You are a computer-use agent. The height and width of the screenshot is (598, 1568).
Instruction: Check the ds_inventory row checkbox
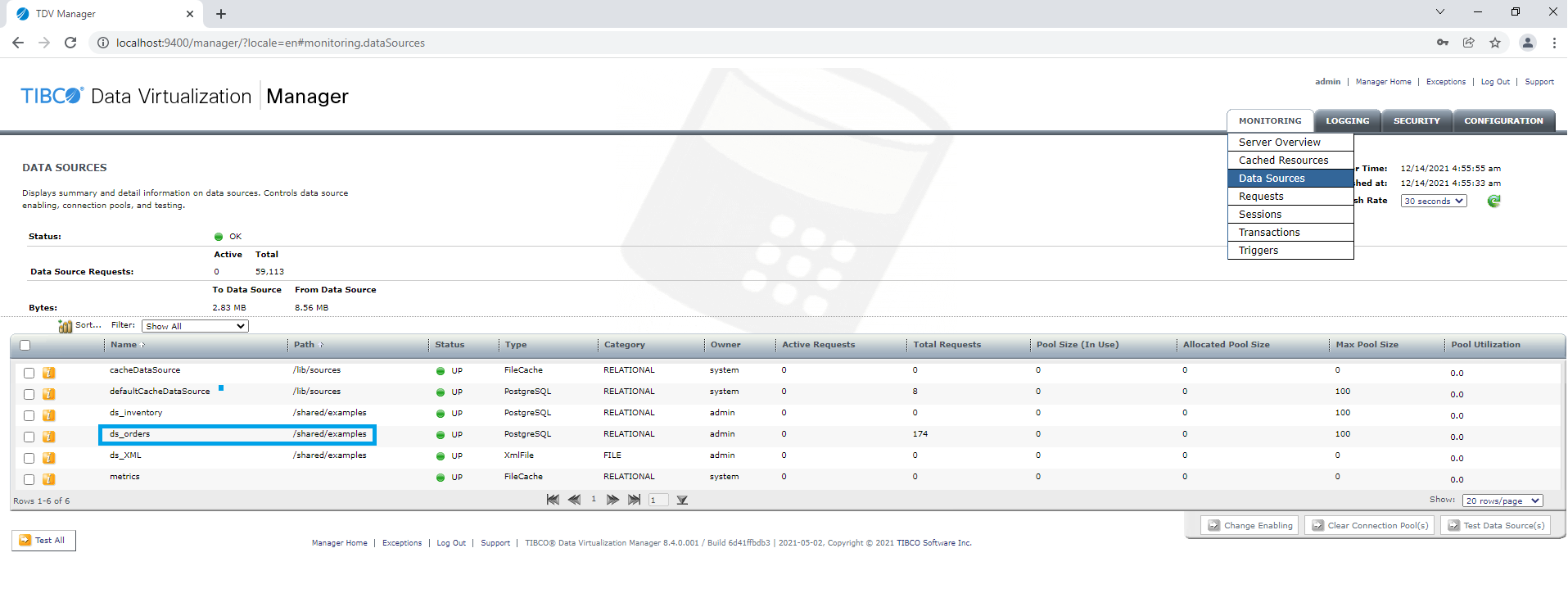coord(29,415)
